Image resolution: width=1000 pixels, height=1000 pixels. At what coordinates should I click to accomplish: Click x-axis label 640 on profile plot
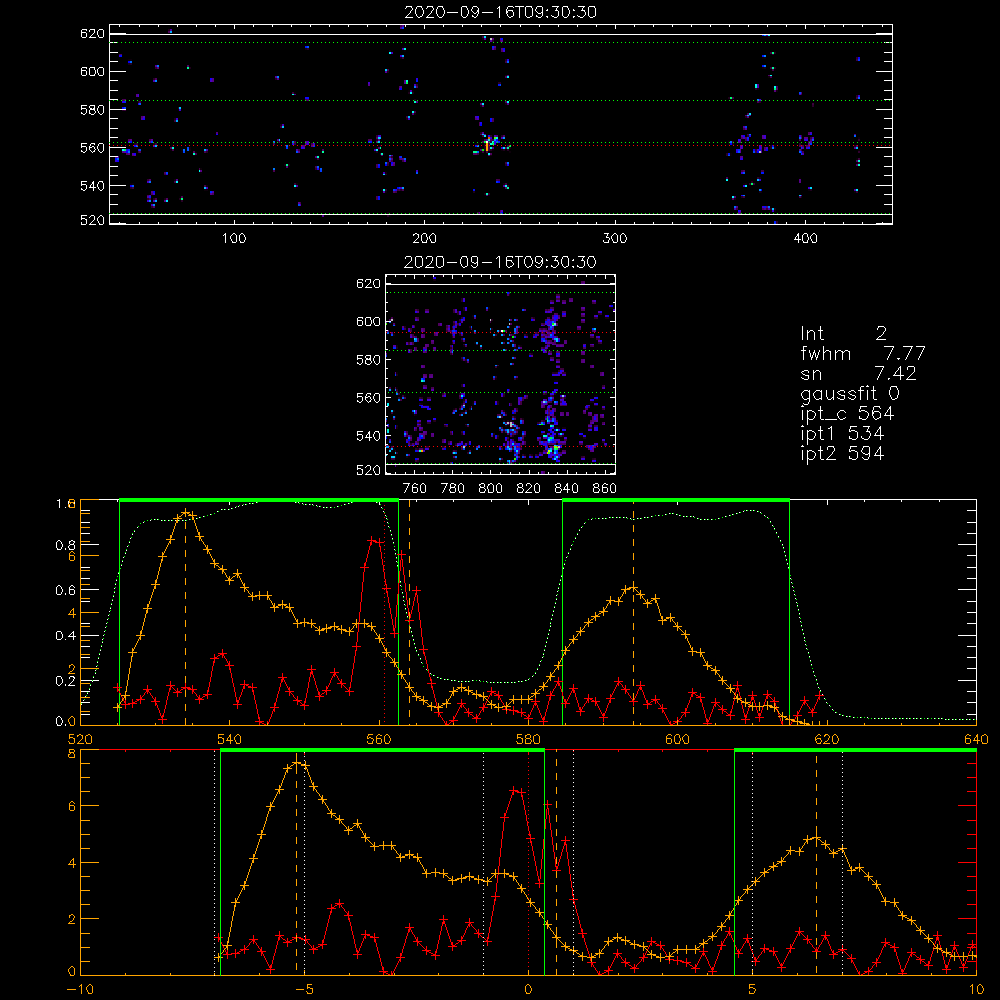(x=976, y=740)
